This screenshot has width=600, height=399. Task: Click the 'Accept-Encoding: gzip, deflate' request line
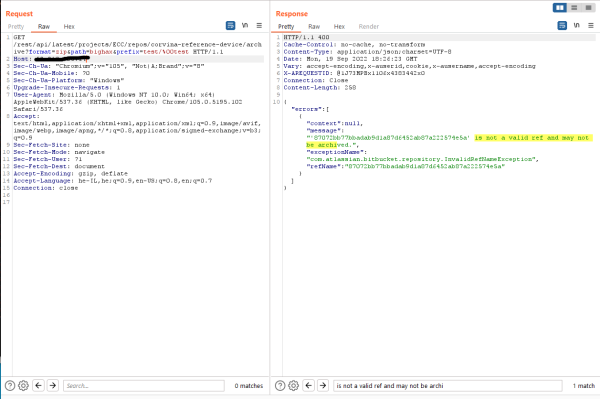click(70, 174)
